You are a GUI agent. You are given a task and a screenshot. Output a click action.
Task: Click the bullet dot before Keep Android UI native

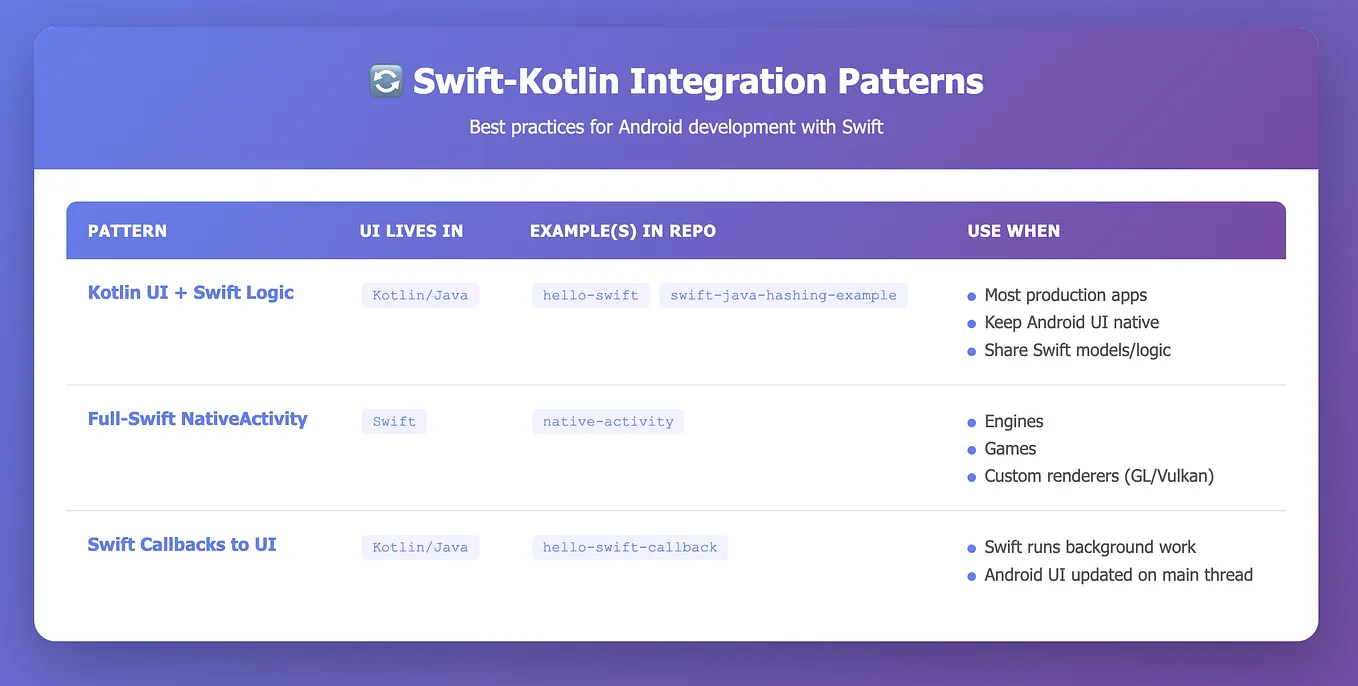(970, 323)
